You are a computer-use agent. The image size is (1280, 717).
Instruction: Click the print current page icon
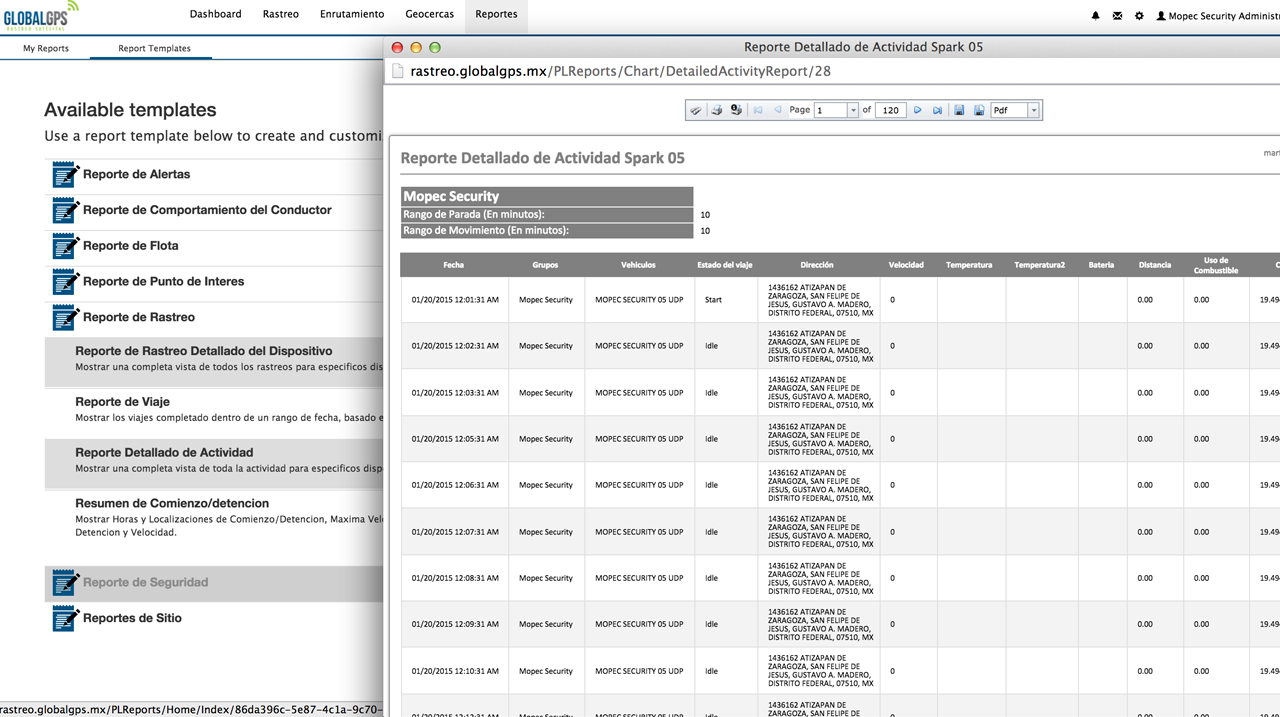tap(736, 110)
